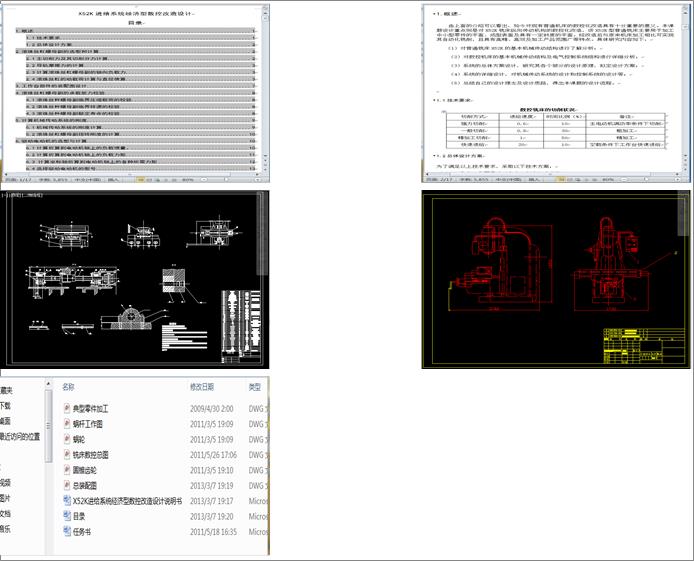Click the 蜗轮 drawing file icon
This screenshot has width=694, height=561.
pyautogui.click(x=67, y=439)
